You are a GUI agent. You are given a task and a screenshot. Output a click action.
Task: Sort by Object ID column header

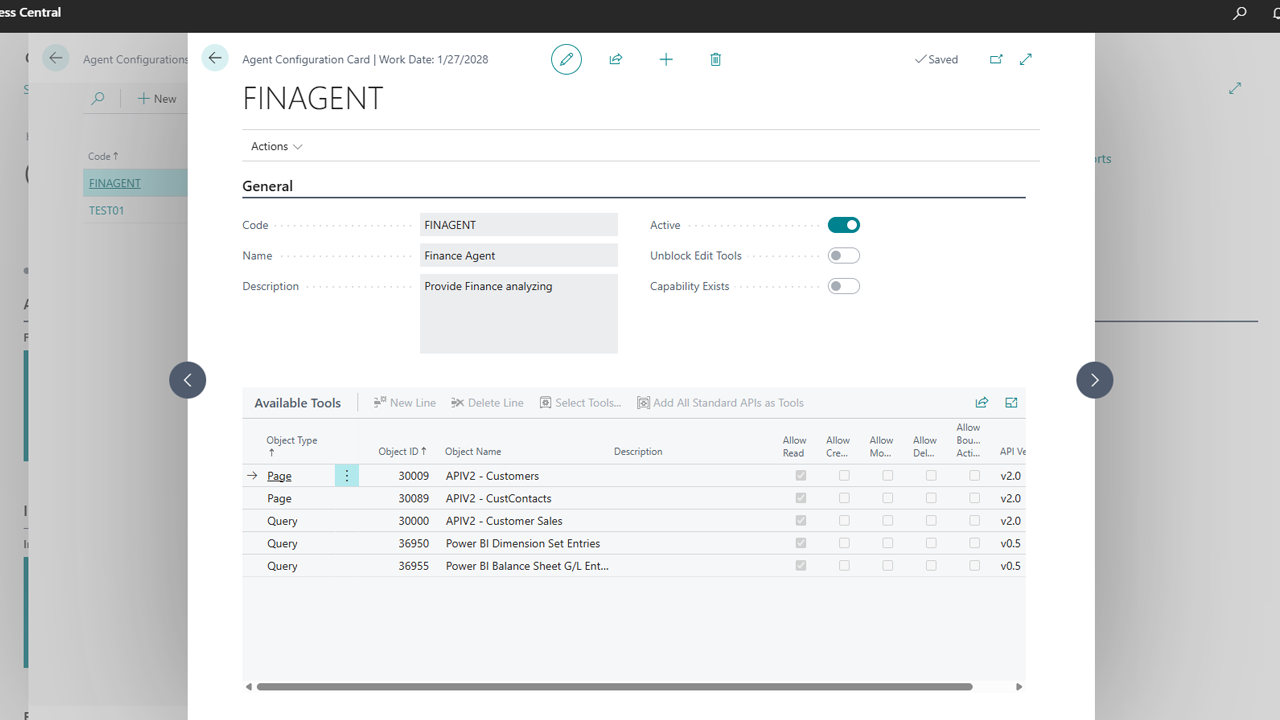402,452
